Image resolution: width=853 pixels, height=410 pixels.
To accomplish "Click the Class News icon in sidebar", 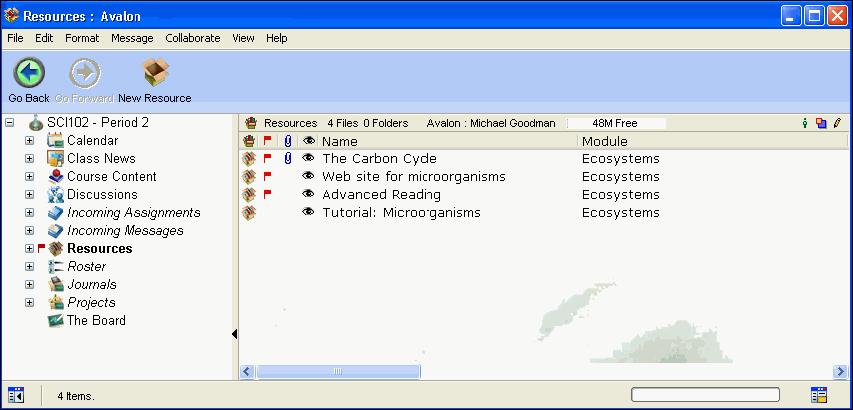I will pyautogui.click(x=56, y=159).
